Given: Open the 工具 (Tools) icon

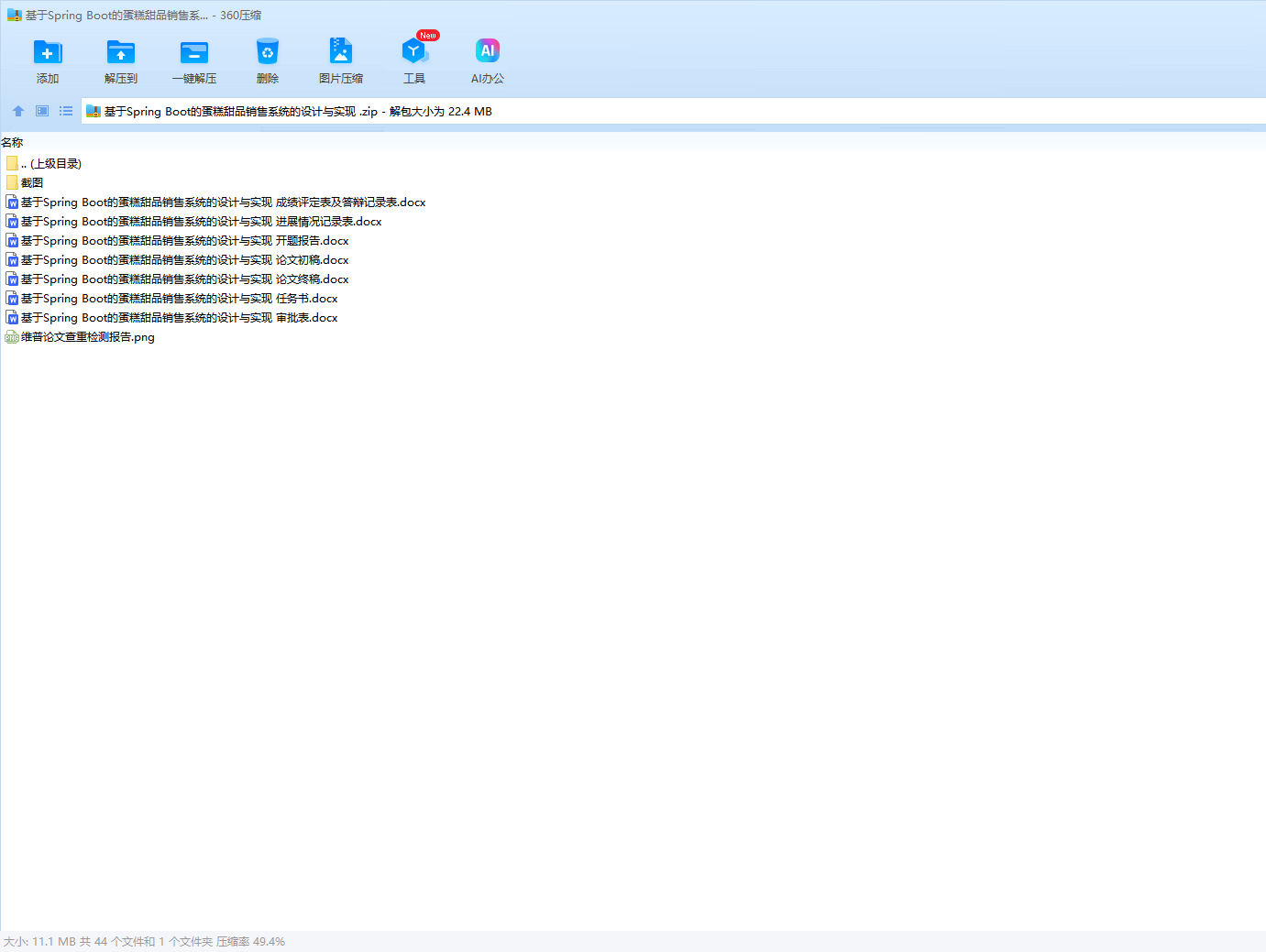Looking at the screenshot, I should (414, 51).
